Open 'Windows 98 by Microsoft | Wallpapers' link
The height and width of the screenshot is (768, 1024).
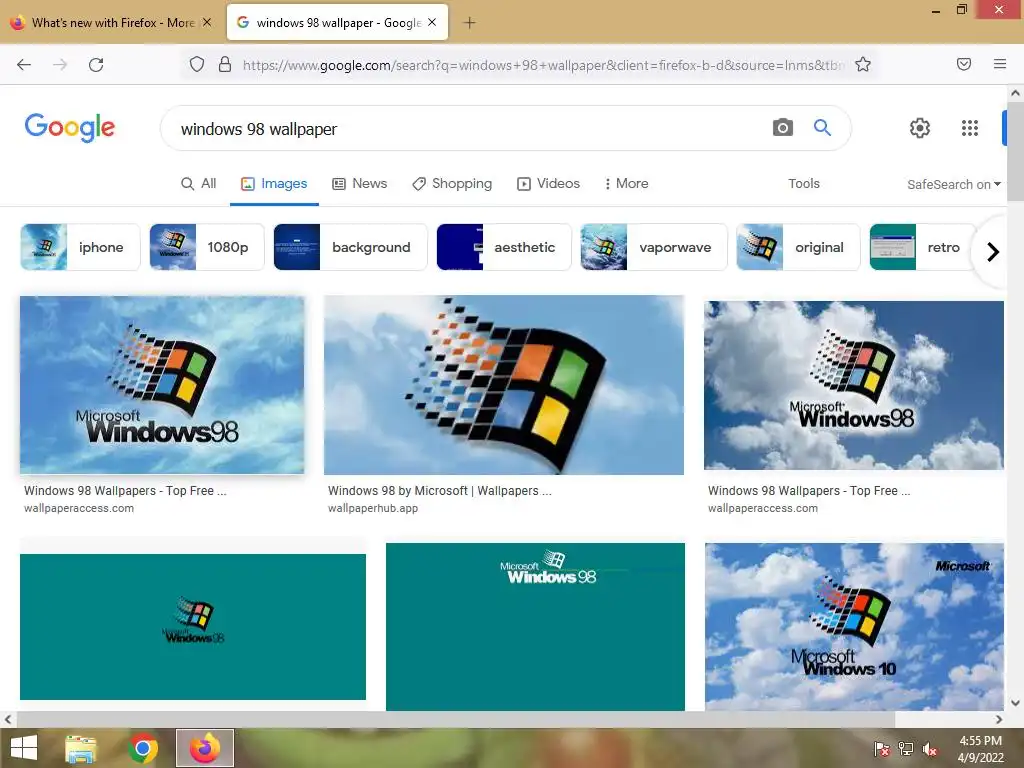440,490
